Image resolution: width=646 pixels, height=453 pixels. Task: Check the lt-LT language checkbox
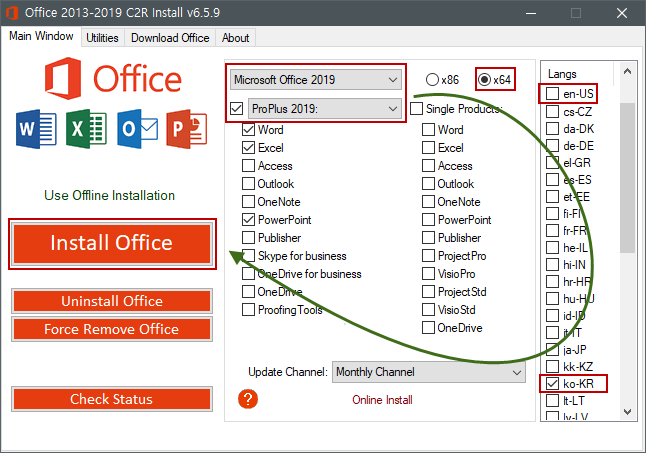click(552, 401)
